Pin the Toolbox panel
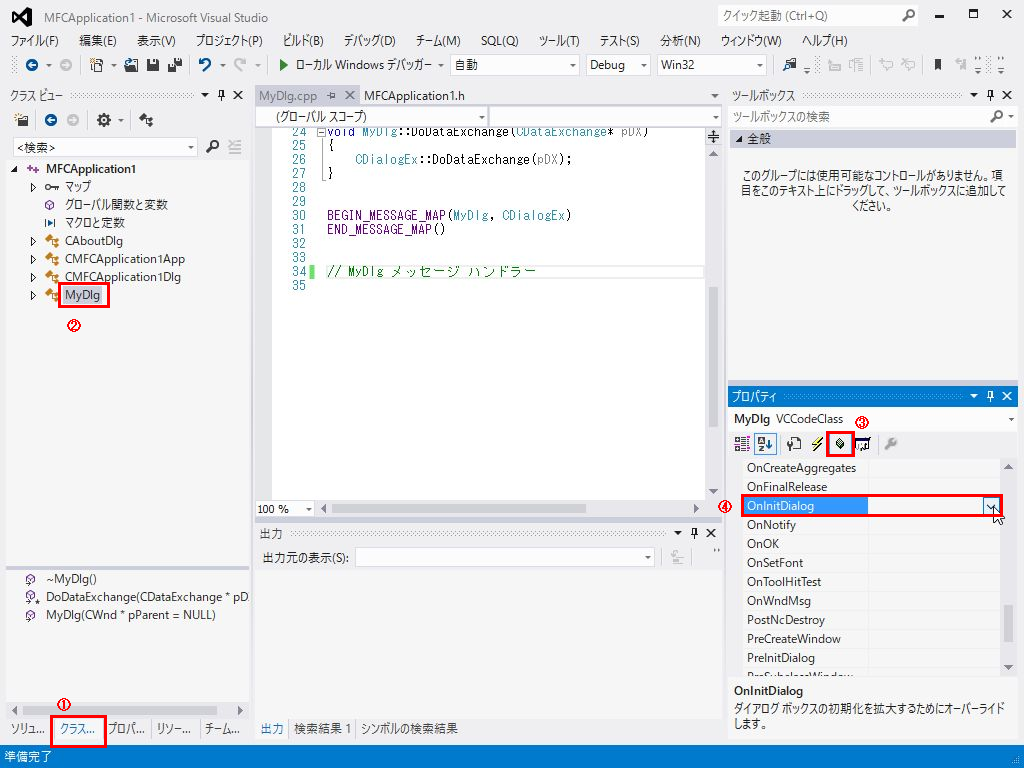Screen dimensions: 1024x768 [990, 95]
